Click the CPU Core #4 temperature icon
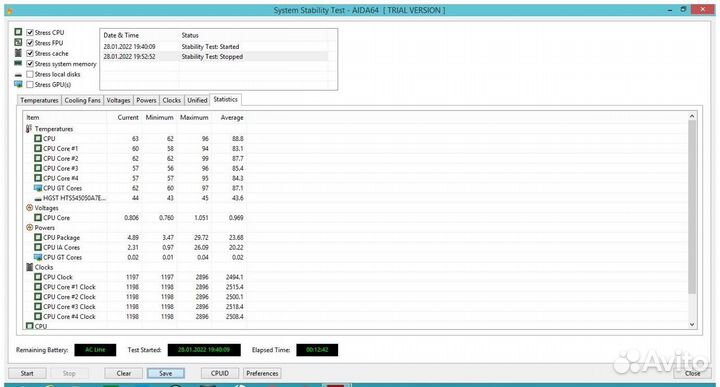The width and height of the screenshot is (720, 387). coord(38,178)
